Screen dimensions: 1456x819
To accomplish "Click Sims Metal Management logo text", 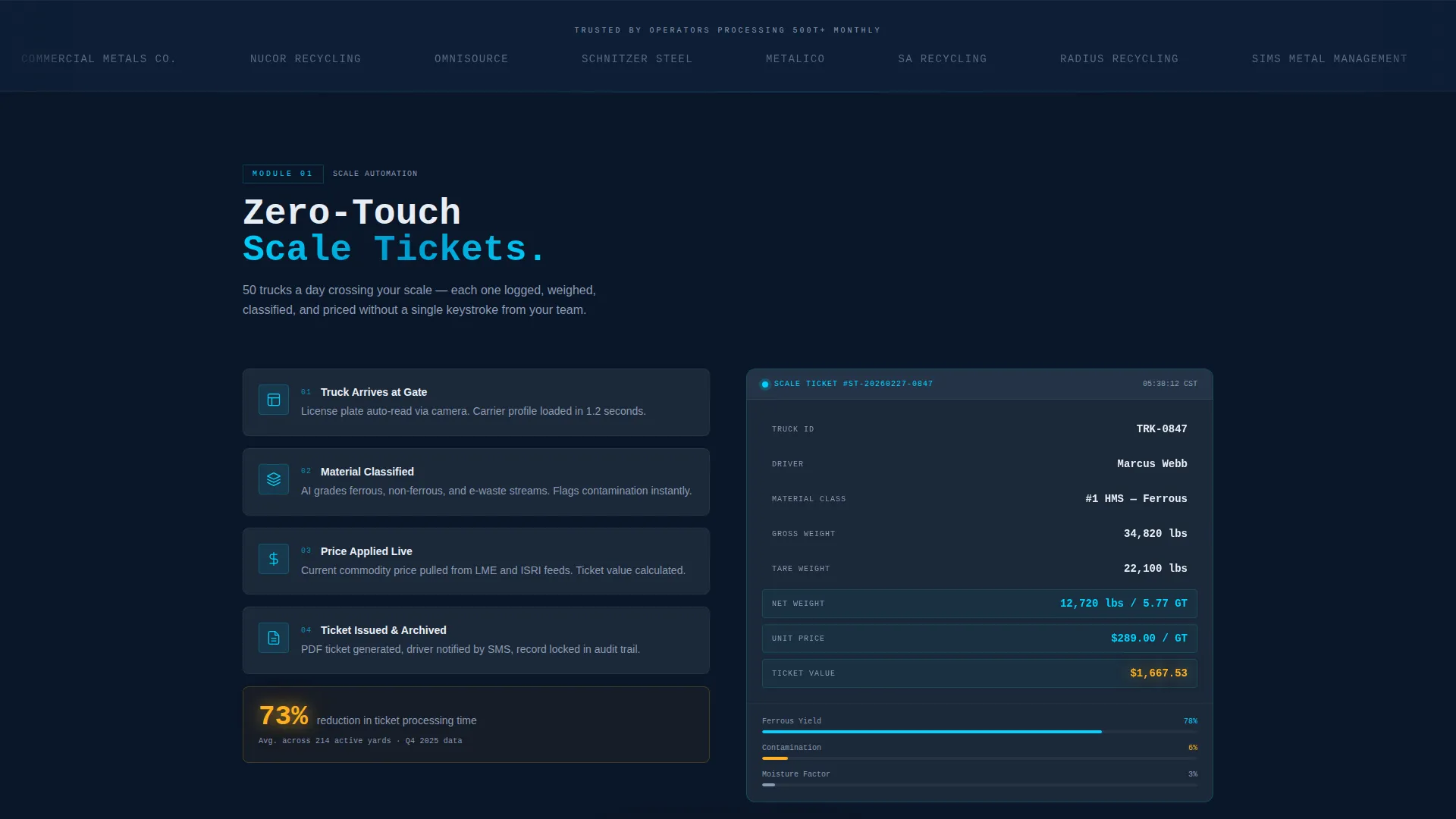I will [x=1329, y=59].
